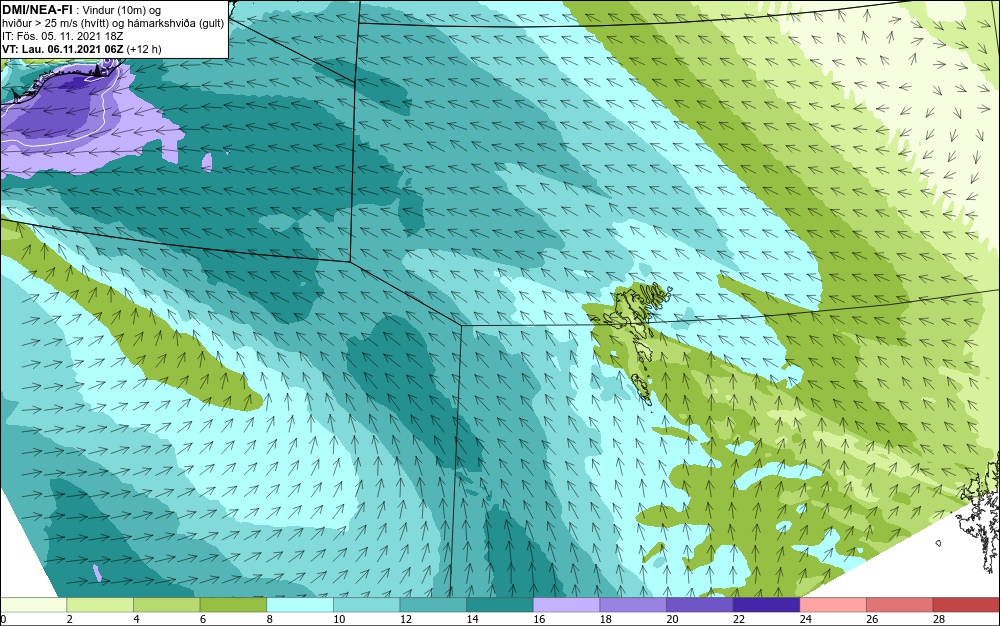Click the medium purple 18–20 m/s legend swatch
The image size is (1000, 626).
(x=633, y=605)
